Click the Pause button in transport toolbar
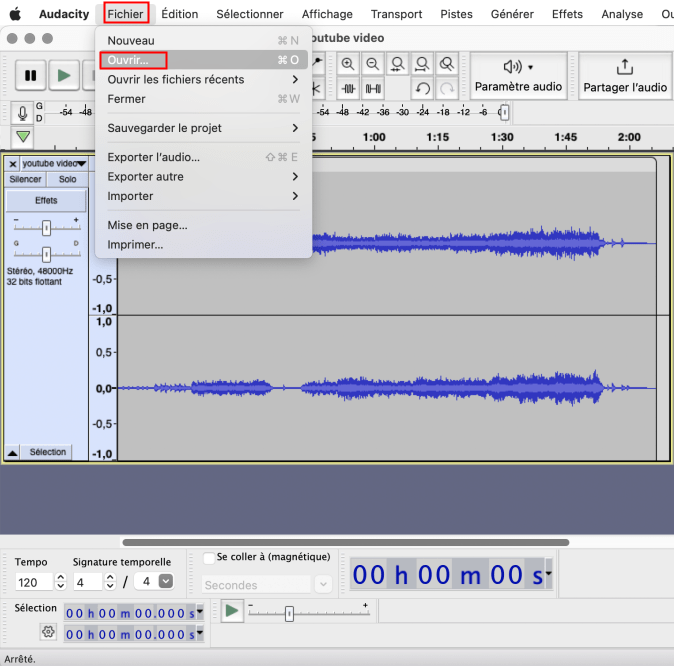This screenshot has width=674, height=666. coord(31,76)
